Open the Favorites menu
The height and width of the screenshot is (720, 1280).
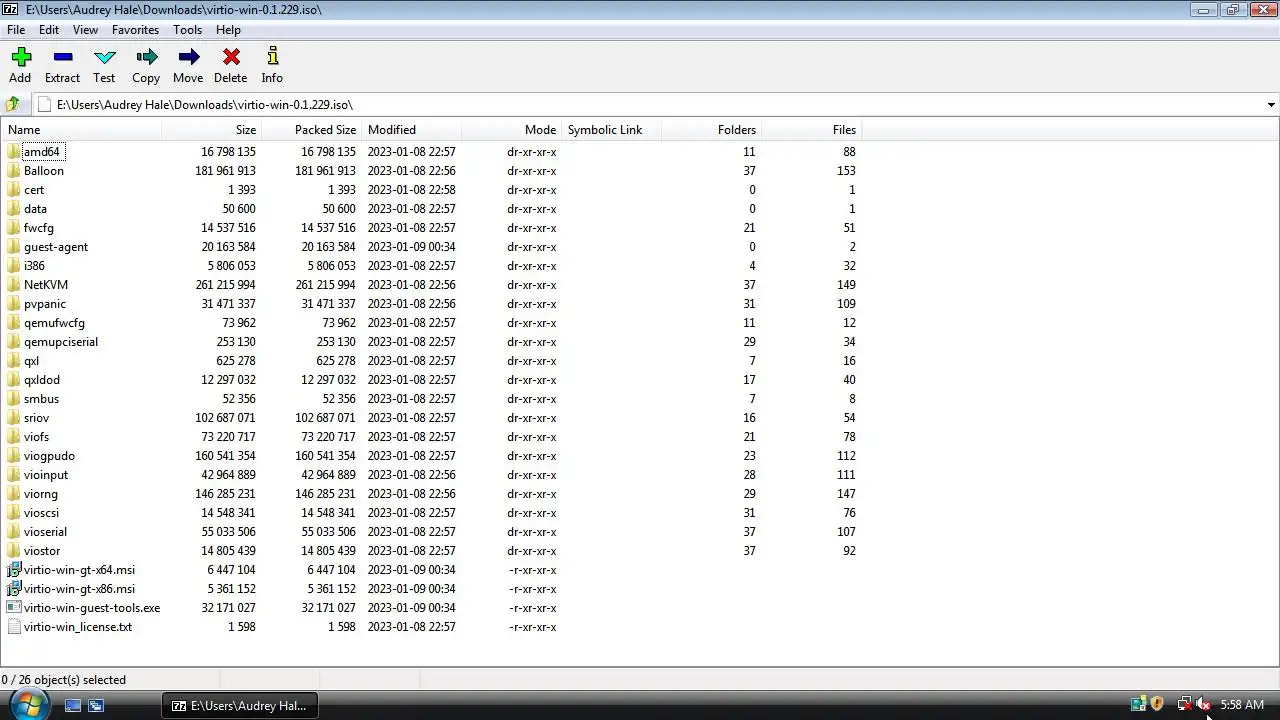(x=135, y=30)
